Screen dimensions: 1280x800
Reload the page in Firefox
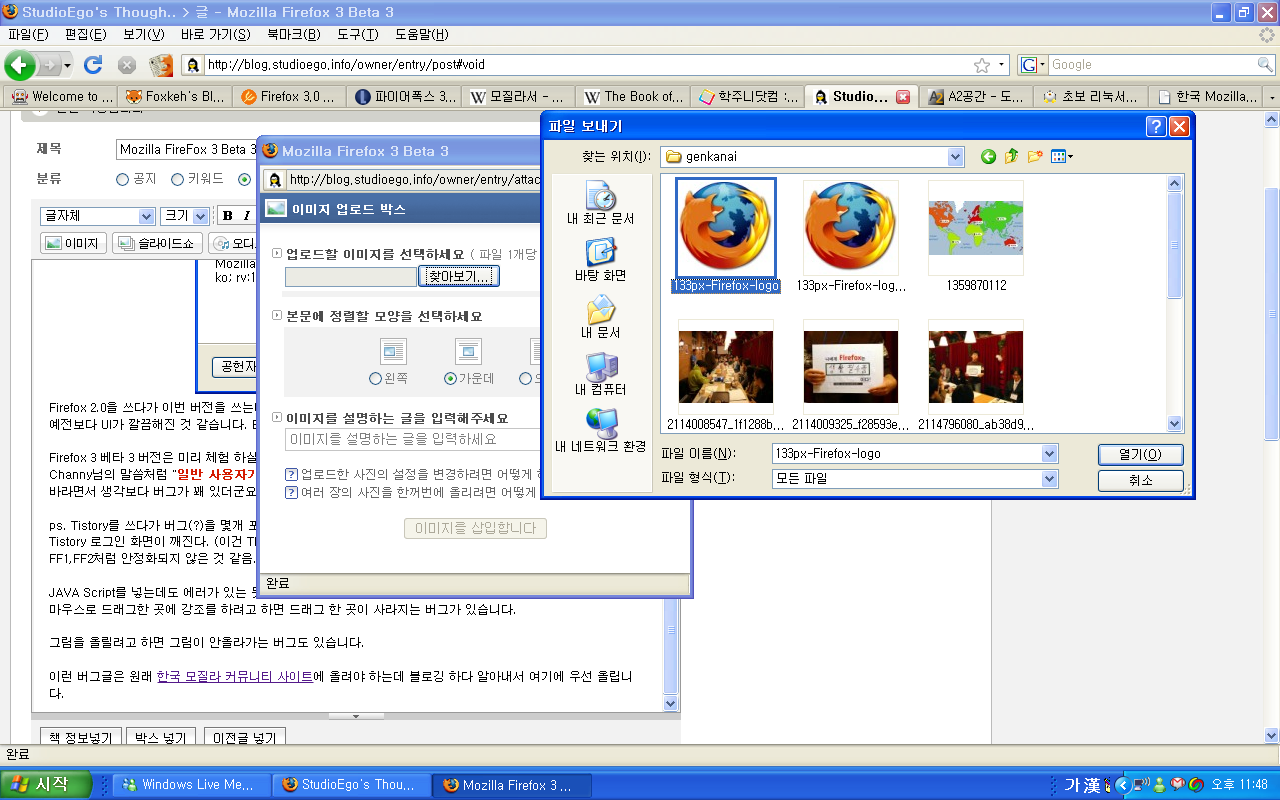click(x=93, y=65)
